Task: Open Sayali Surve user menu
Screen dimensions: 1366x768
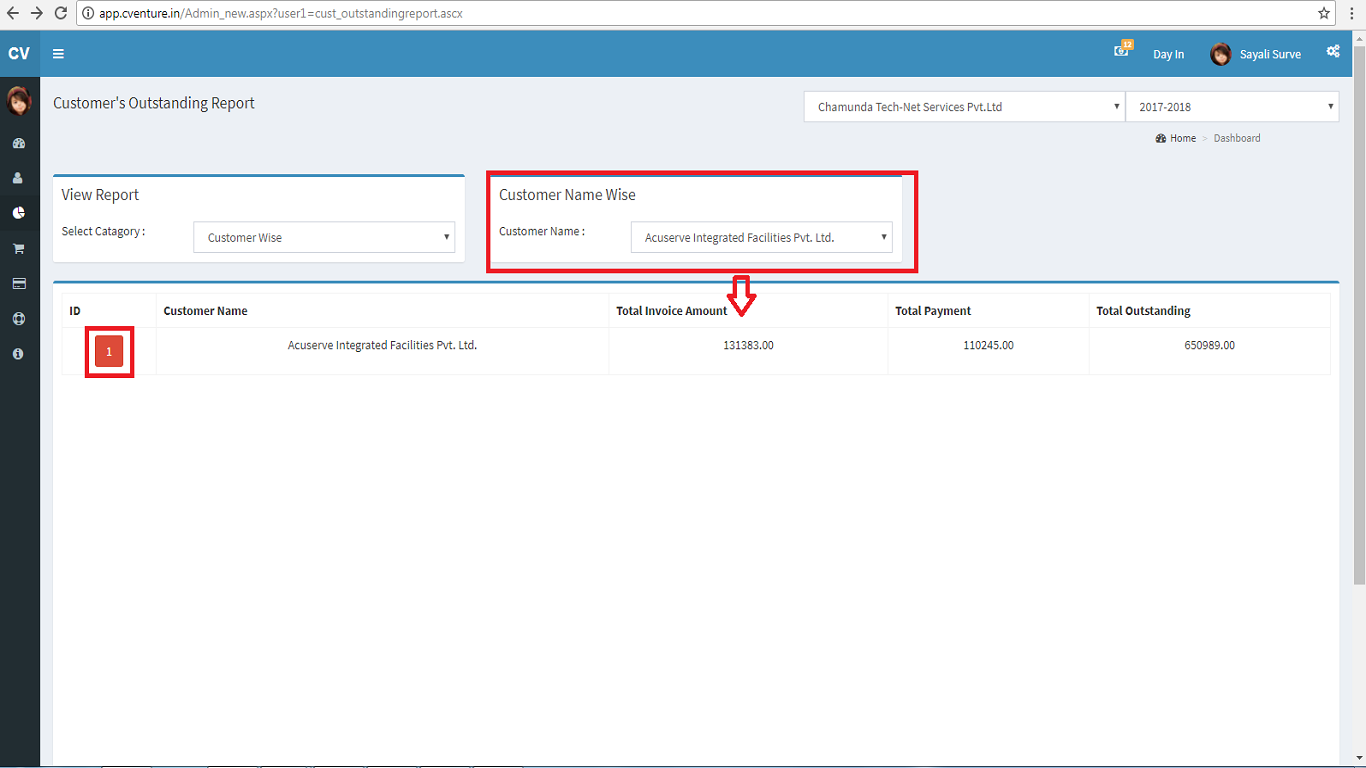Action: (x=1256, y=54)
